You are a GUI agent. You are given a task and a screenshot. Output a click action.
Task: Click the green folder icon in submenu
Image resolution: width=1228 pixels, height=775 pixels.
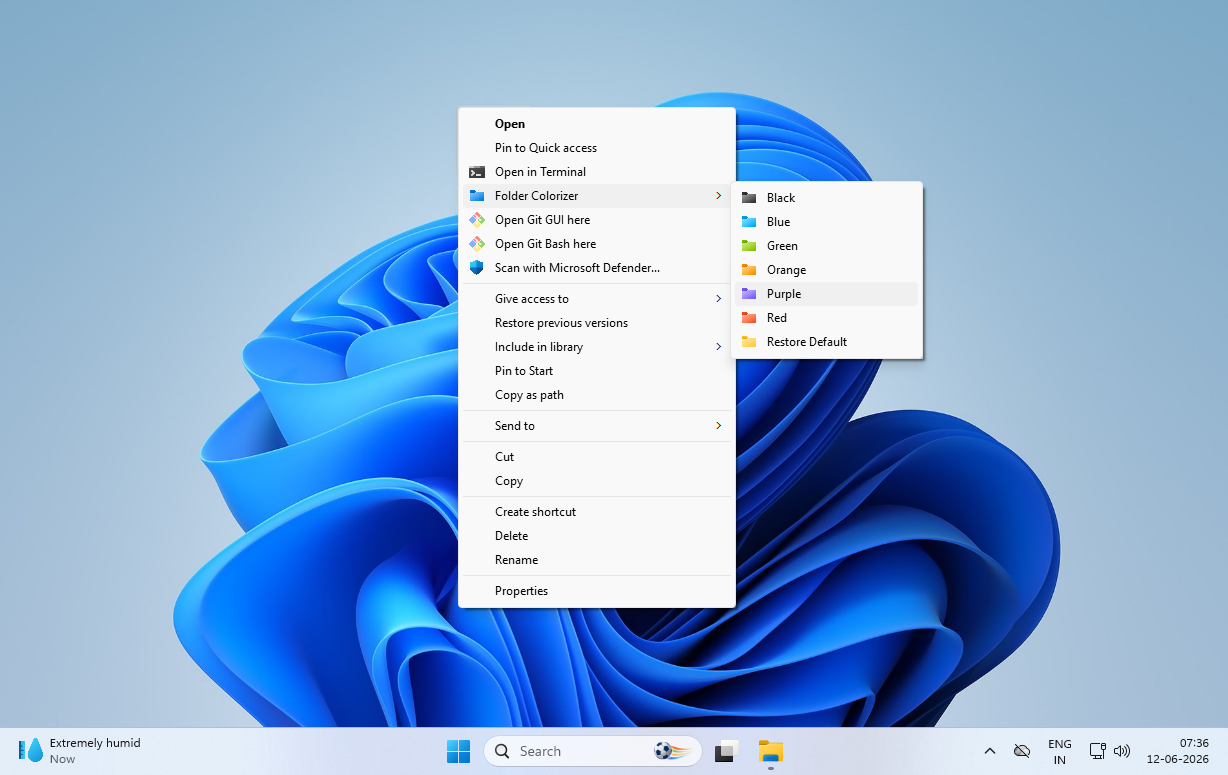coord(749,246)
